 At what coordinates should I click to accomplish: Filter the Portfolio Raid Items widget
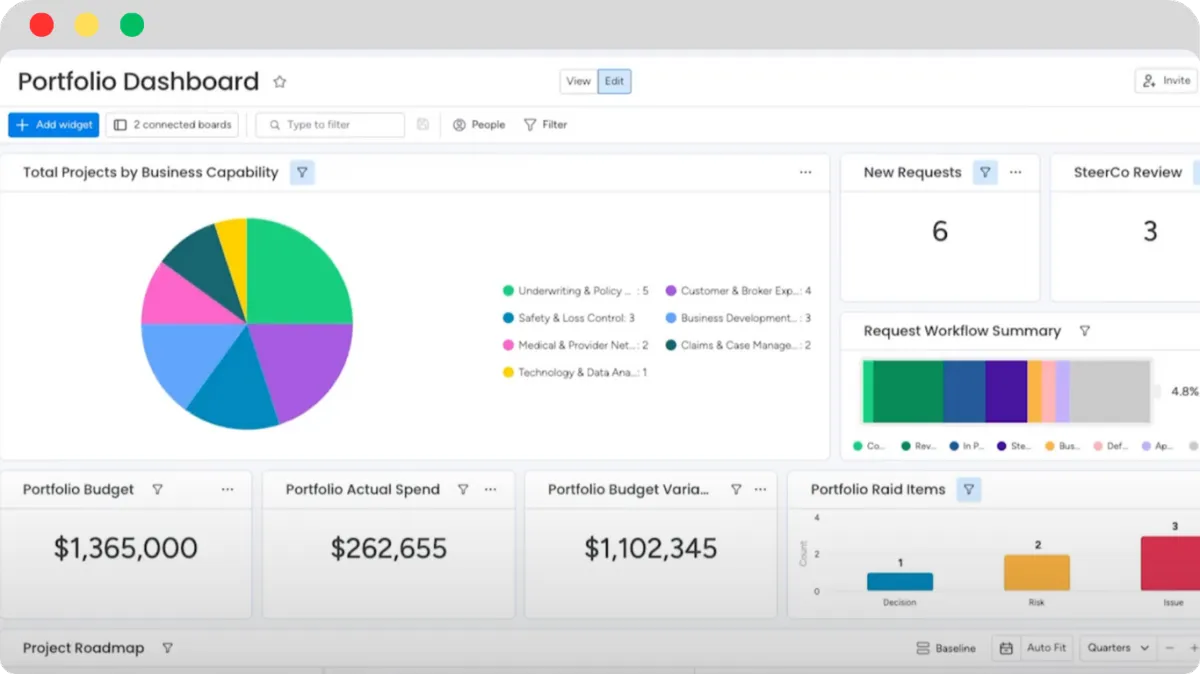point(968,490)
